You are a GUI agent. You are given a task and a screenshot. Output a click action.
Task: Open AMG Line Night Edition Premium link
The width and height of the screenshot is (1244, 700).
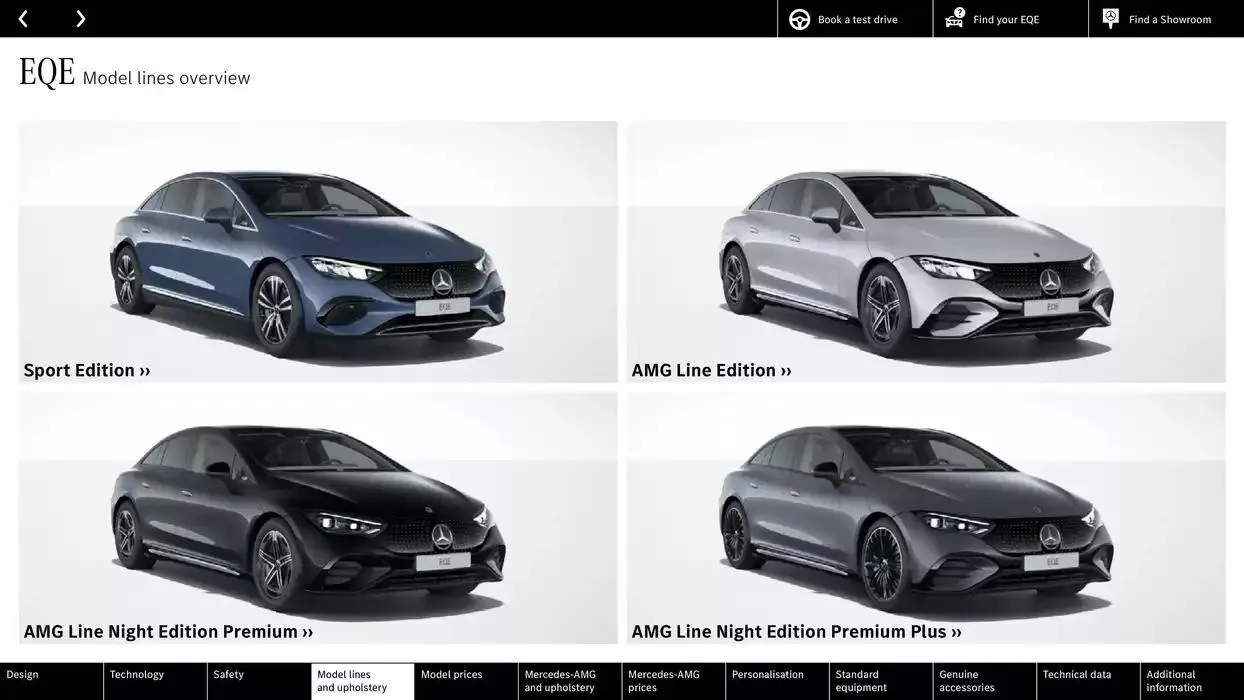168,632
